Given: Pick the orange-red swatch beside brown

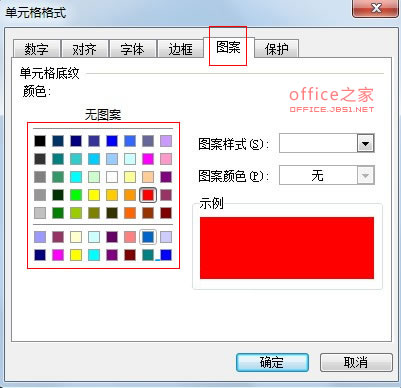Looking at the screenshot, I should point(130,213).
